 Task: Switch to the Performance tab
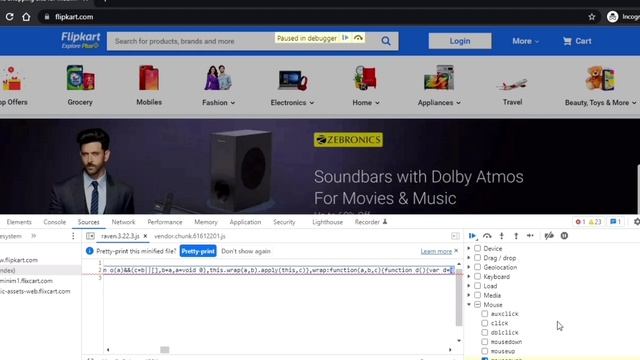tap(165, 222)
